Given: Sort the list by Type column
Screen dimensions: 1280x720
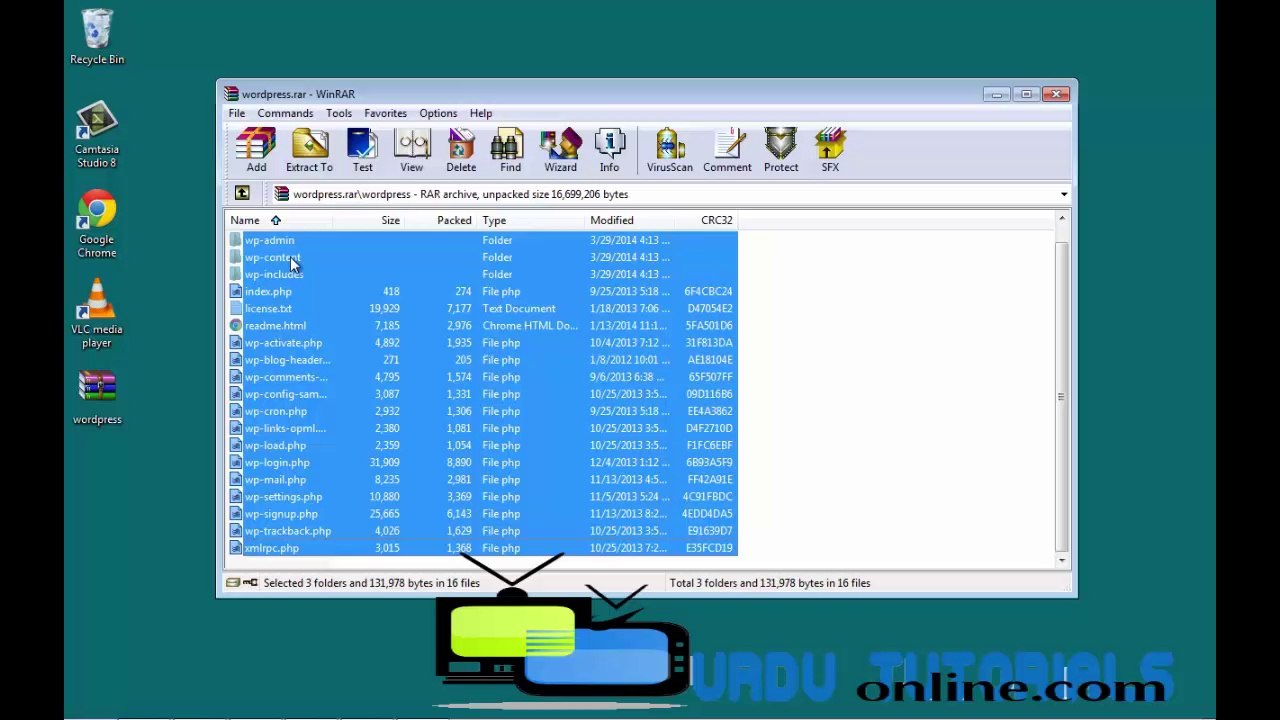Looking at the screenshot, I should (531, 220).
